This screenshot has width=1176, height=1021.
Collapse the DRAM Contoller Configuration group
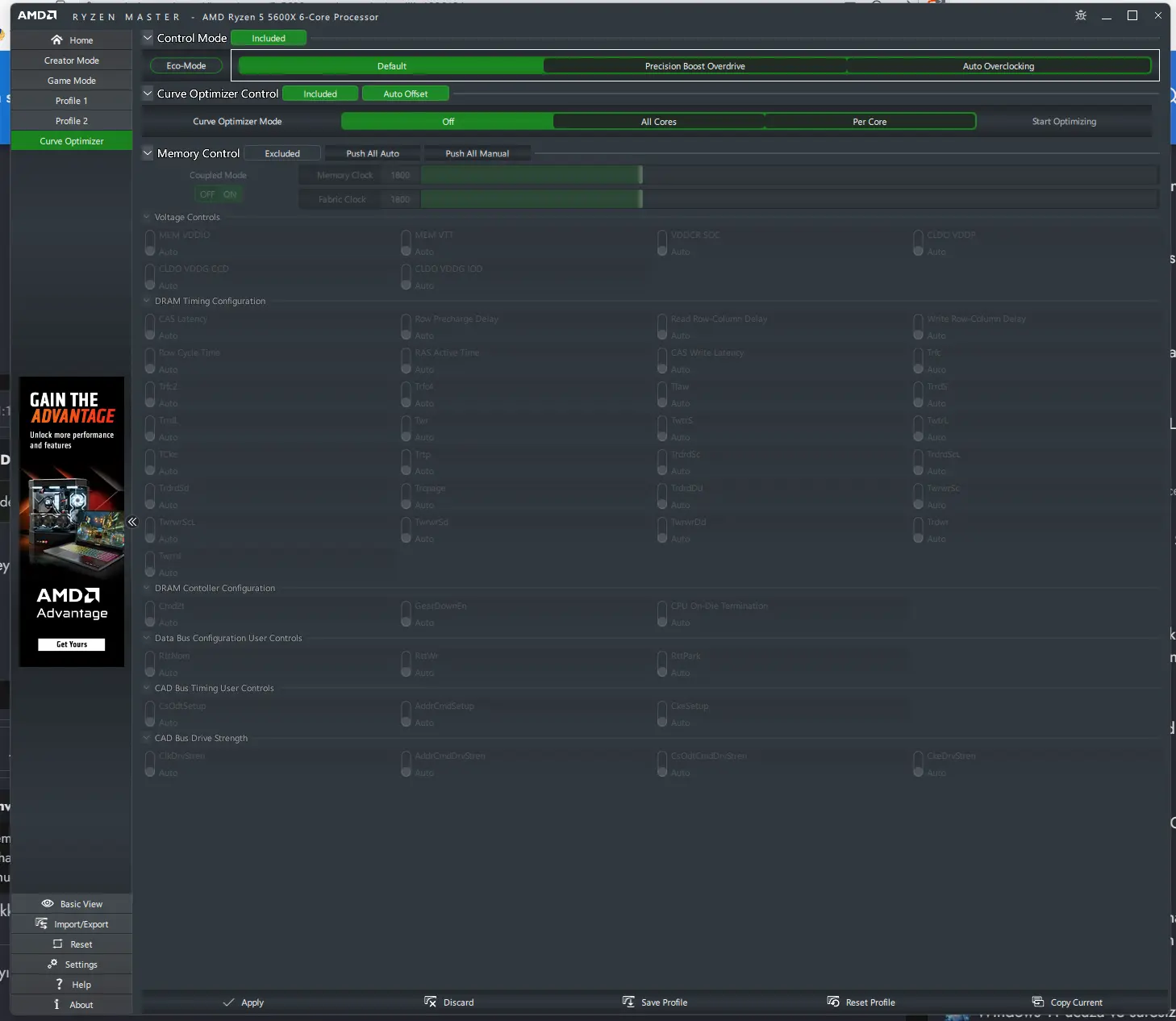(x=147, y=588)
